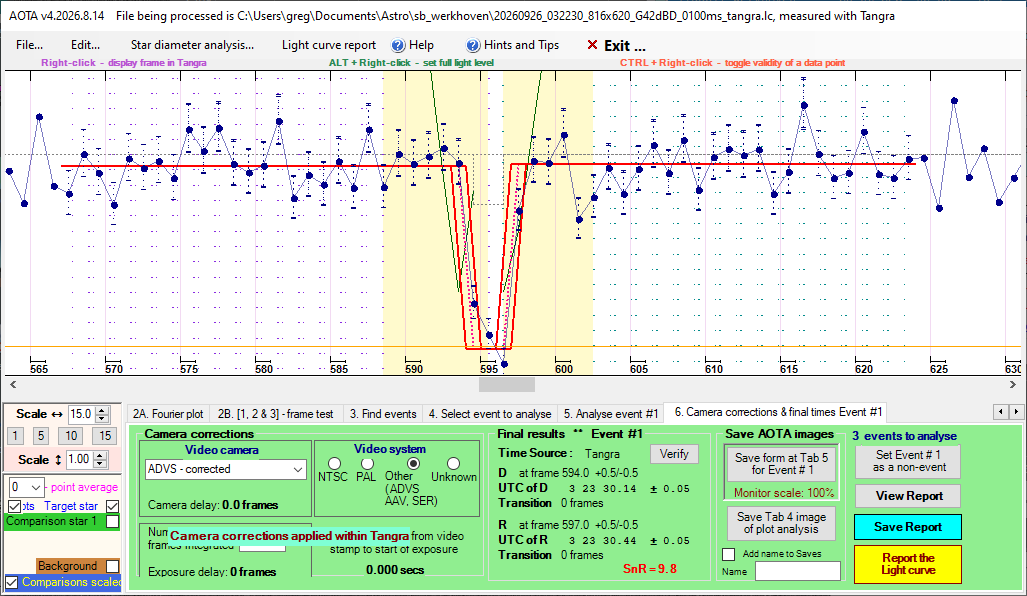Click the View Report button

pos(908,496)
